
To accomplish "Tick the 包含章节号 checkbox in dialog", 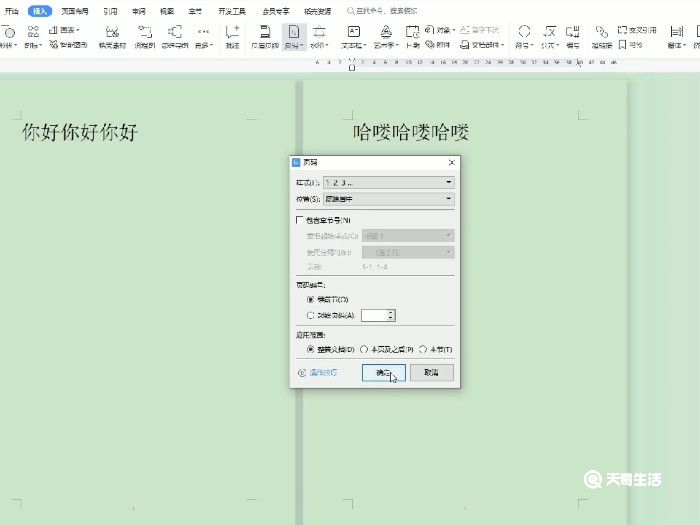I will 300,220.
